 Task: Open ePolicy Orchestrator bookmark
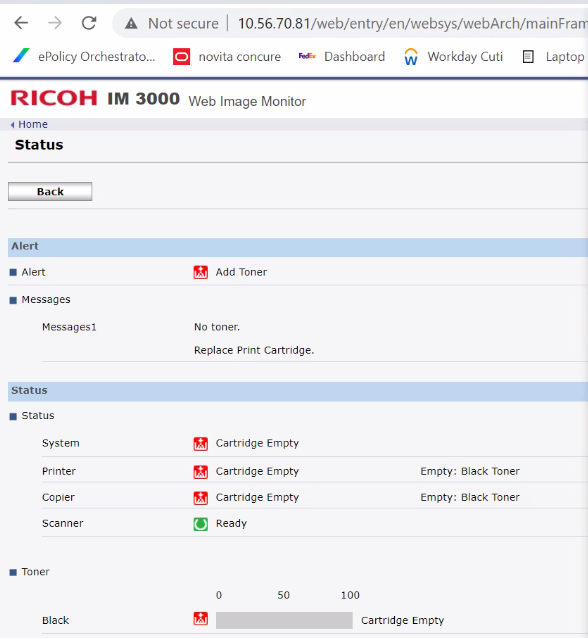tap(84, 57)
